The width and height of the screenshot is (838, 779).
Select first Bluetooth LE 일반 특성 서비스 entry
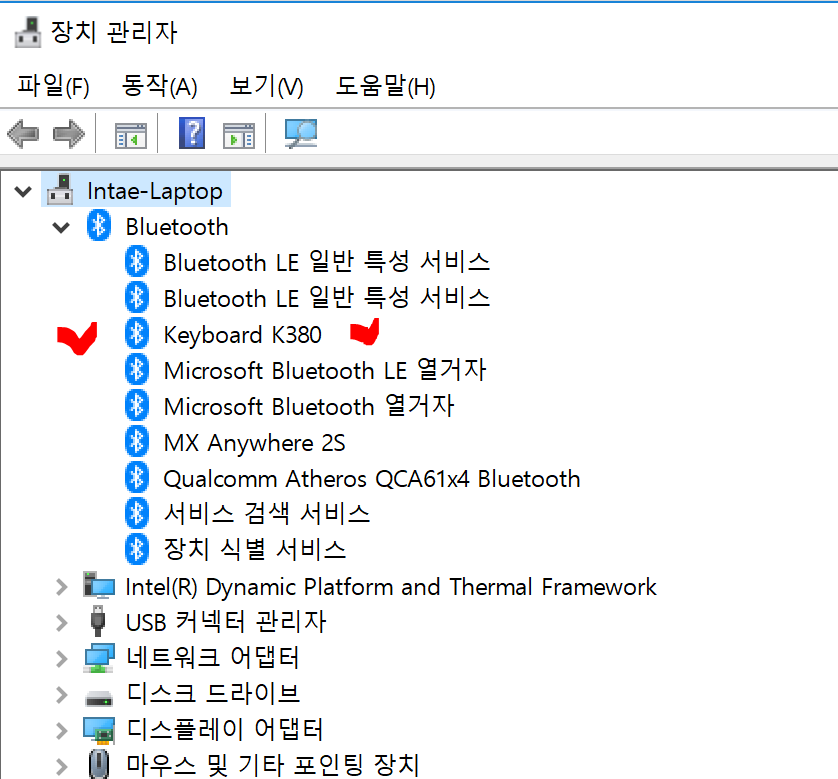click(327, 262)
